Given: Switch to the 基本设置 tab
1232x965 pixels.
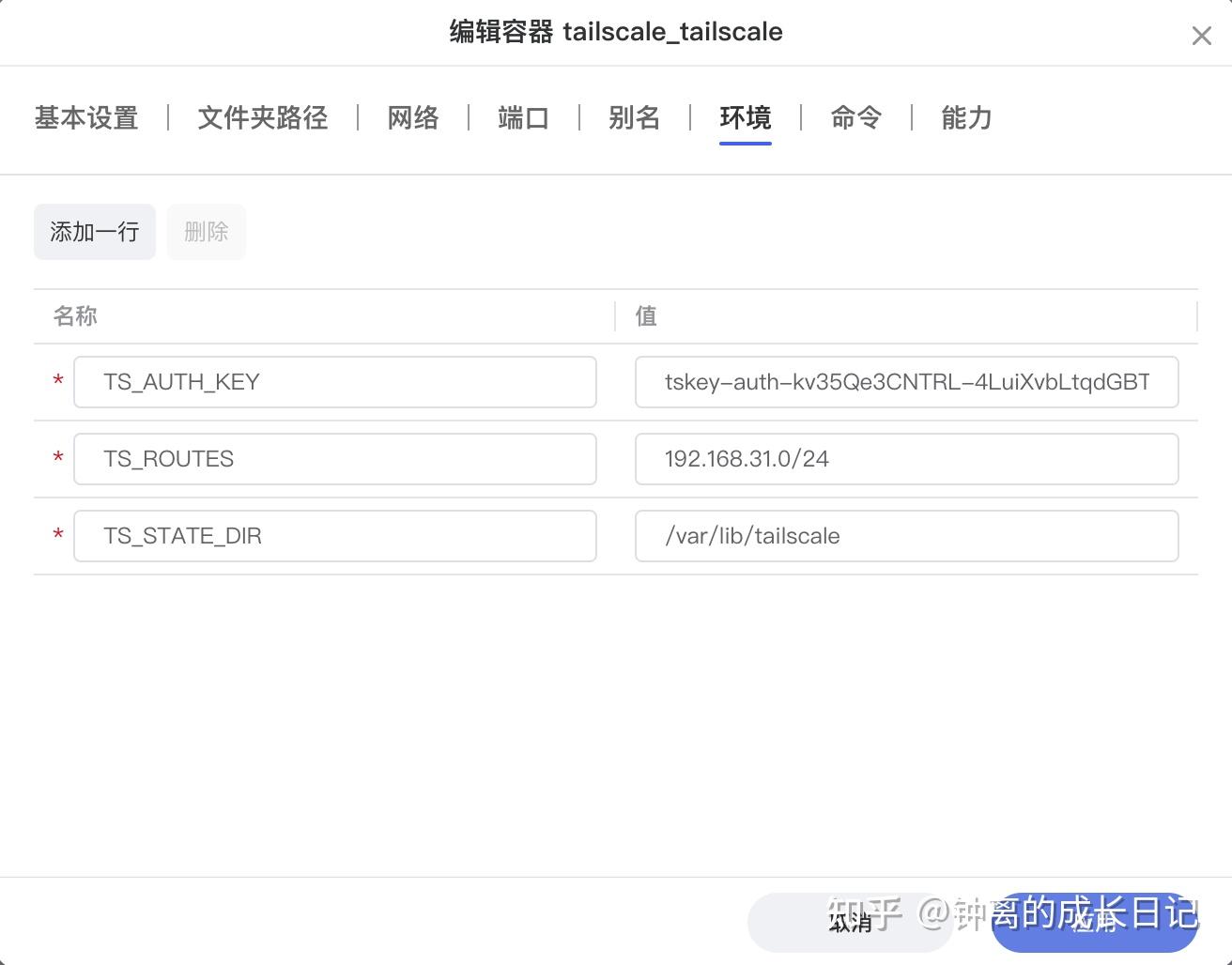Looking at the screenshot, I should pyautogui.click(x=85, y=118).
